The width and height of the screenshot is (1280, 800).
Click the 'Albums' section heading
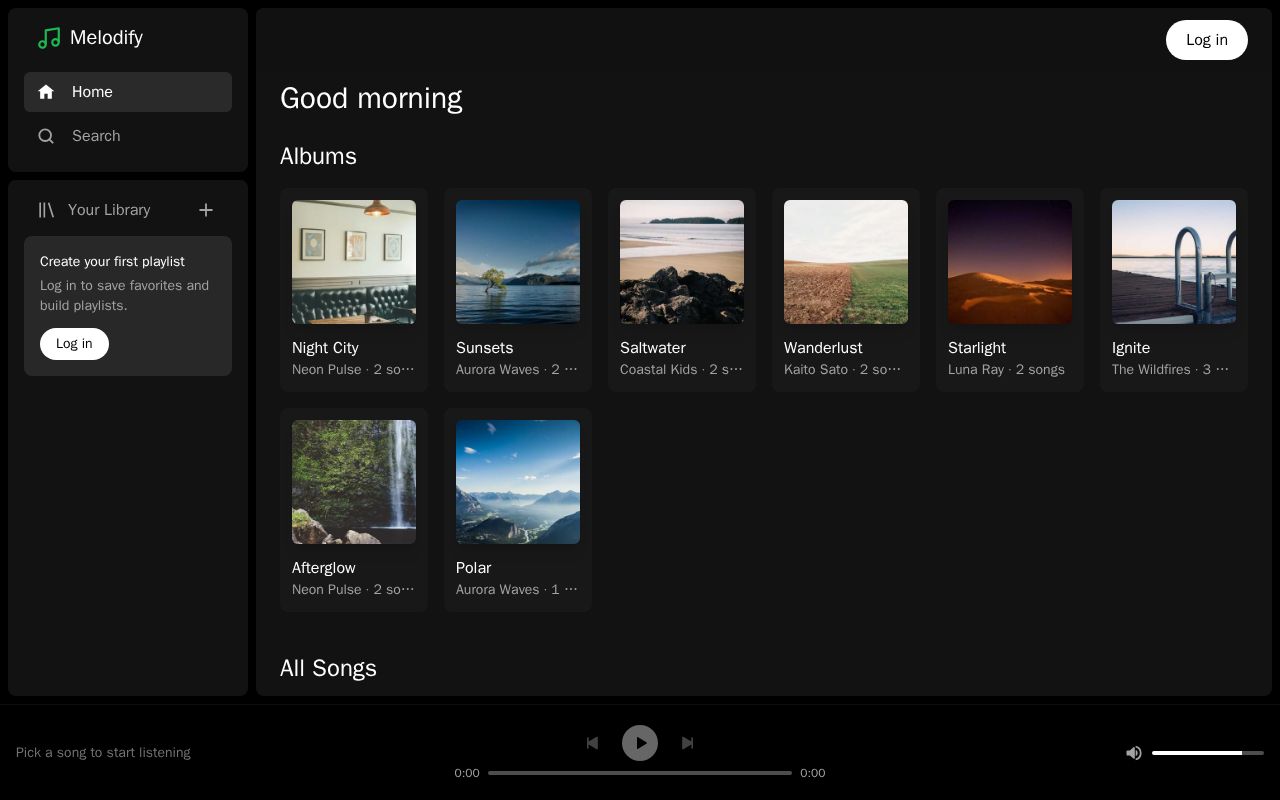click(x=318, y=157)
